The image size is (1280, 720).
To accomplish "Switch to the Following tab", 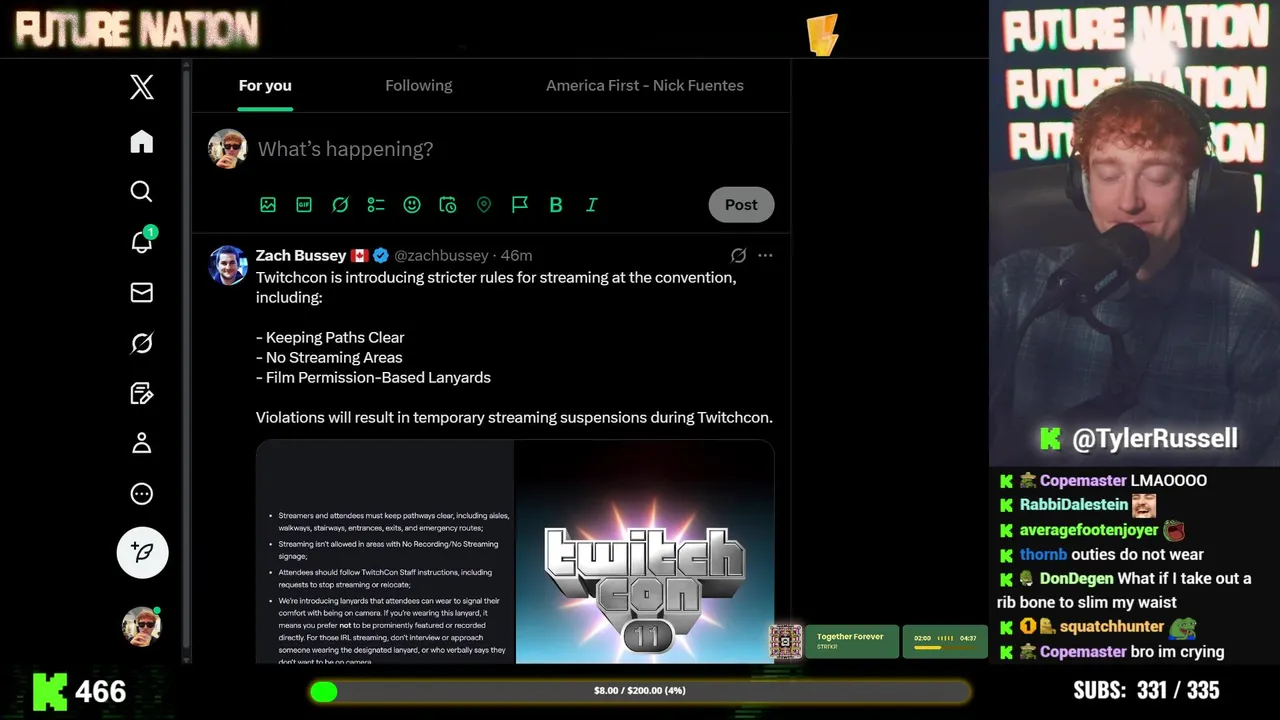I will pos(419,86).
